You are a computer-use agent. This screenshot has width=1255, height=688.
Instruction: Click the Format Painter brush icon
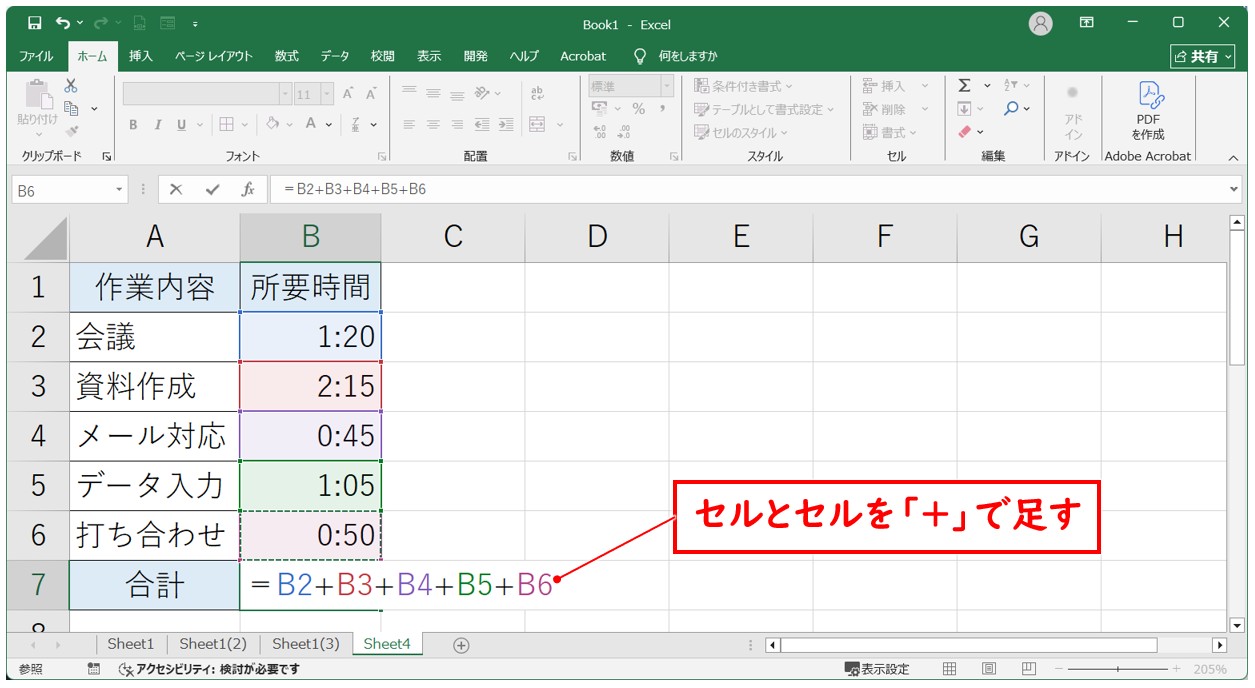(x=71, y=130)
